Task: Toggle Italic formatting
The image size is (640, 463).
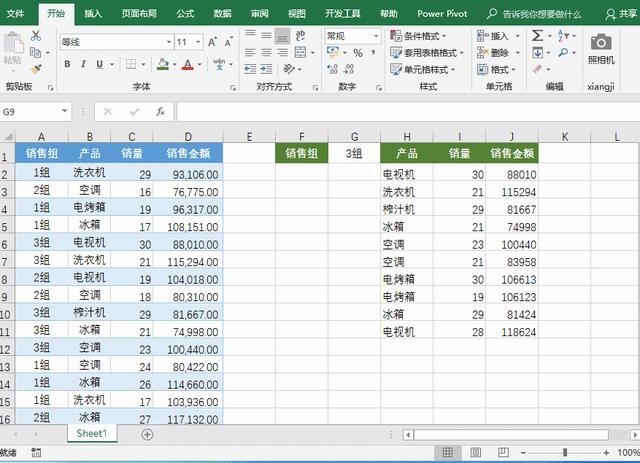Action: 83,64
